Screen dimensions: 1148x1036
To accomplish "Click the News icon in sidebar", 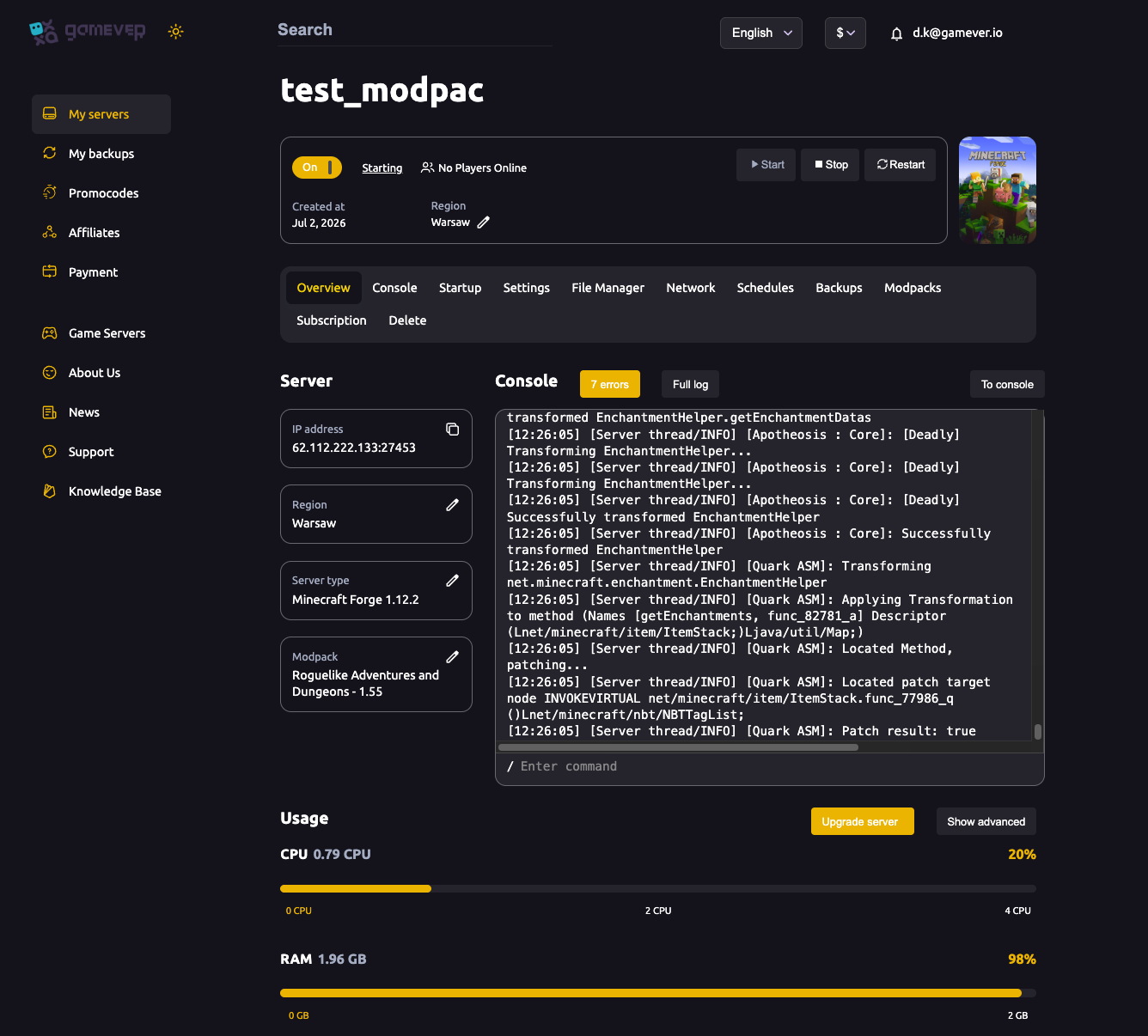I will pyautogui.click(x=50, y=412).
